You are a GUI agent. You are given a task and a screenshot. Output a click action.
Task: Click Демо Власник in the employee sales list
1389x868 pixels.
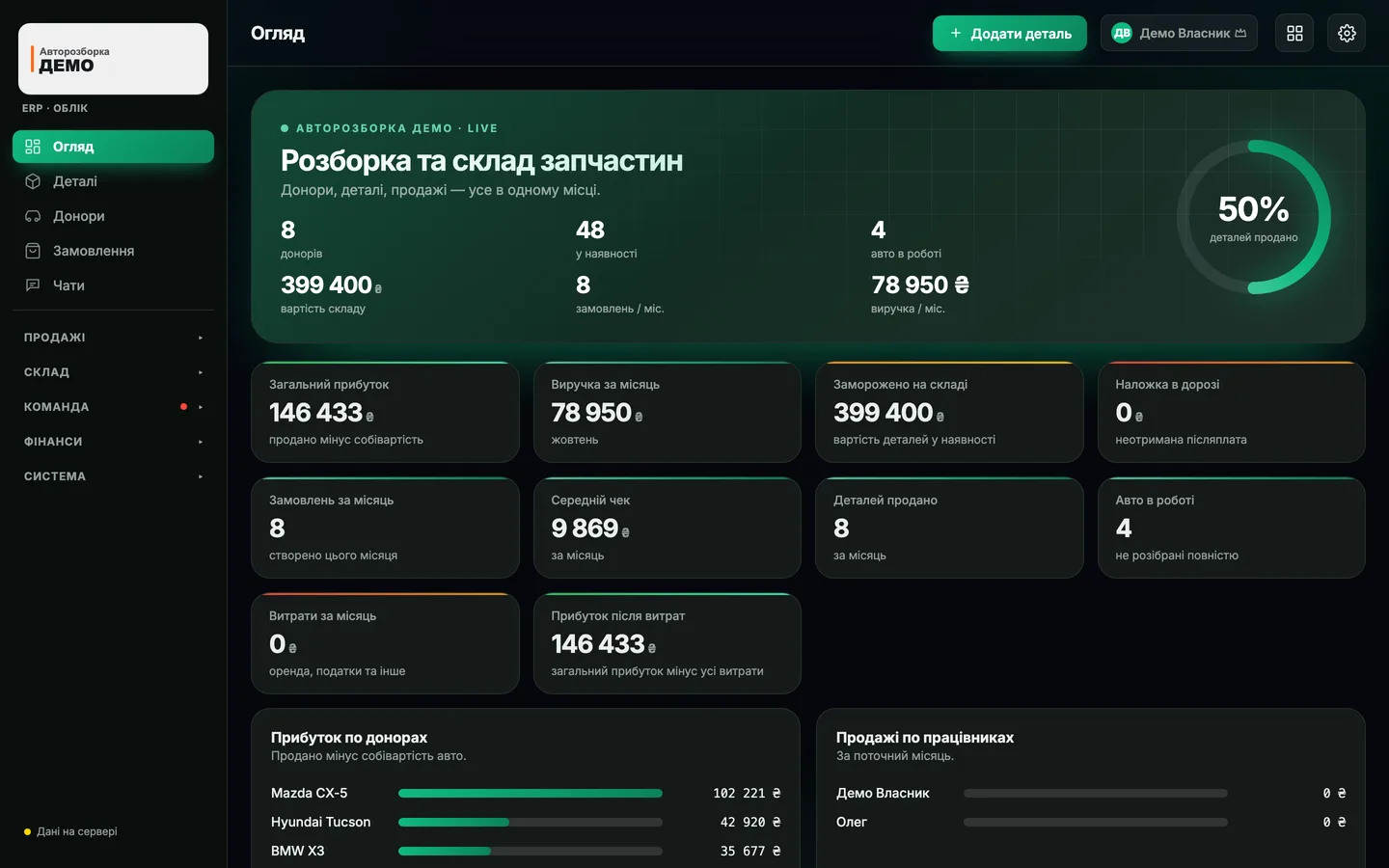coord(883,793)
